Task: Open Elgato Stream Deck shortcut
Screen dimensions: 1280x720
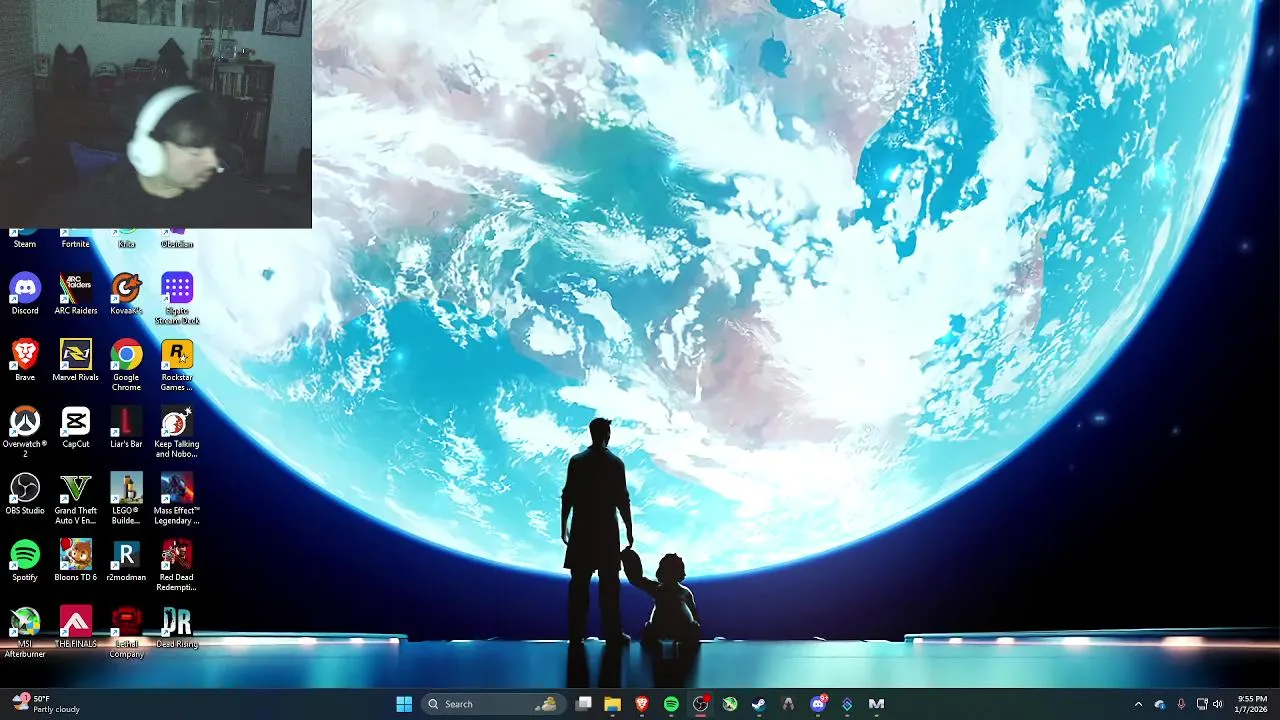Action: pyautogui.click(x=177, y=298)
